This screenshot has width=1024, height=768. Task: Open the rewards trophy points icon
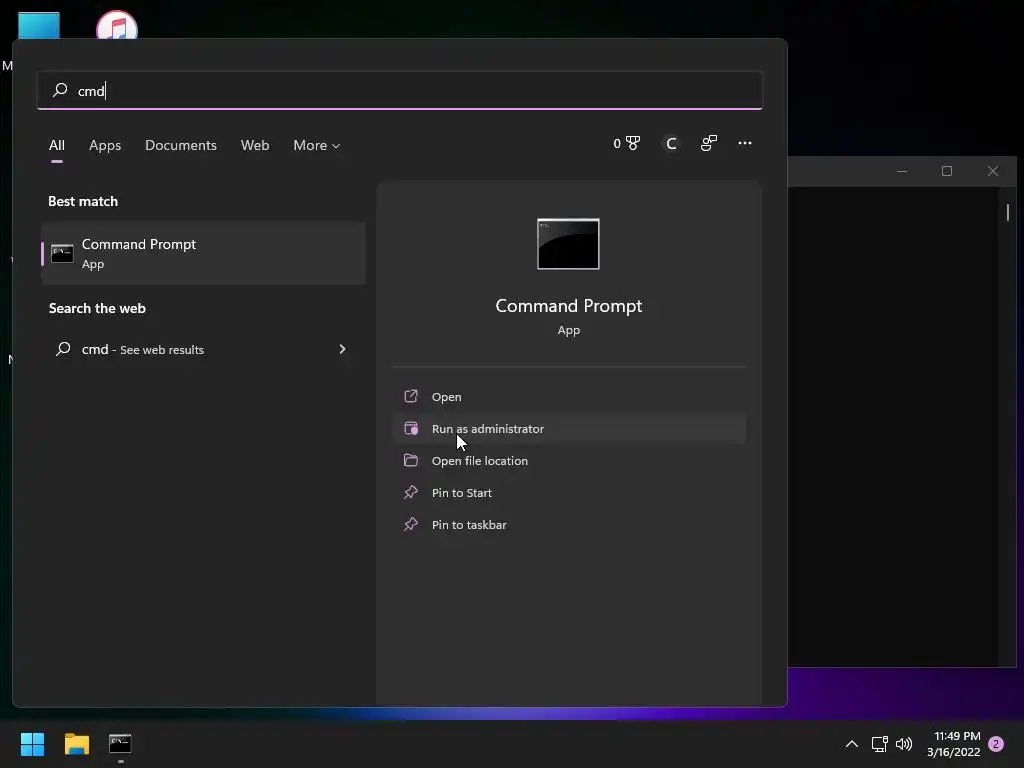tap(627, 143)
